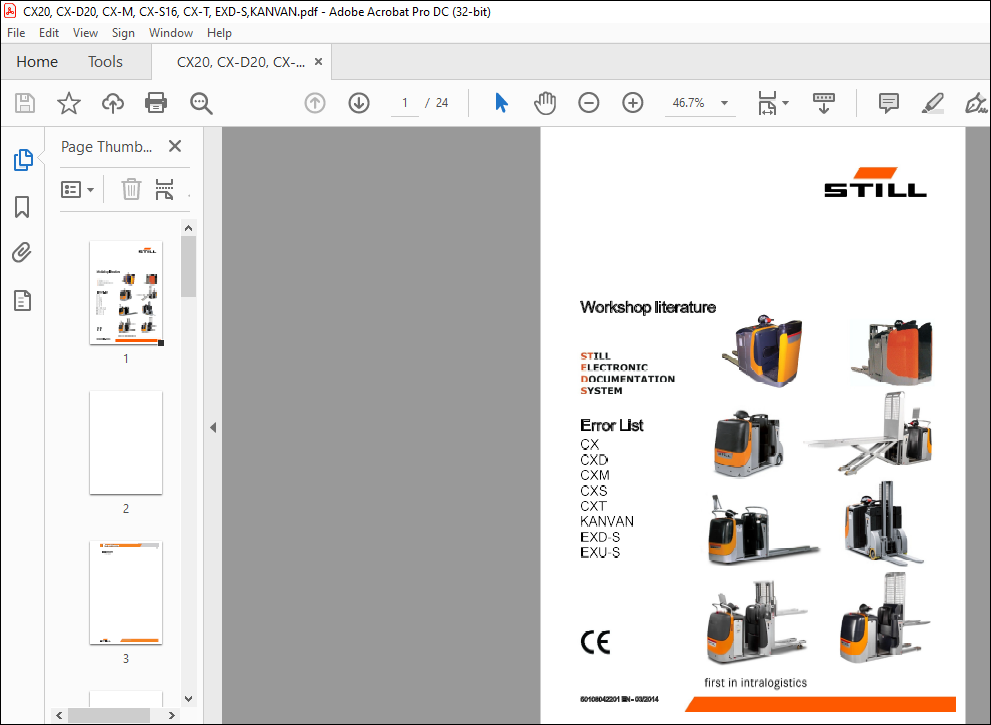Image resolution: width=991 pixels, height=725 pixels.
Task: Click the current page number field
Action: pyautogui.click(x=404, y=103)
